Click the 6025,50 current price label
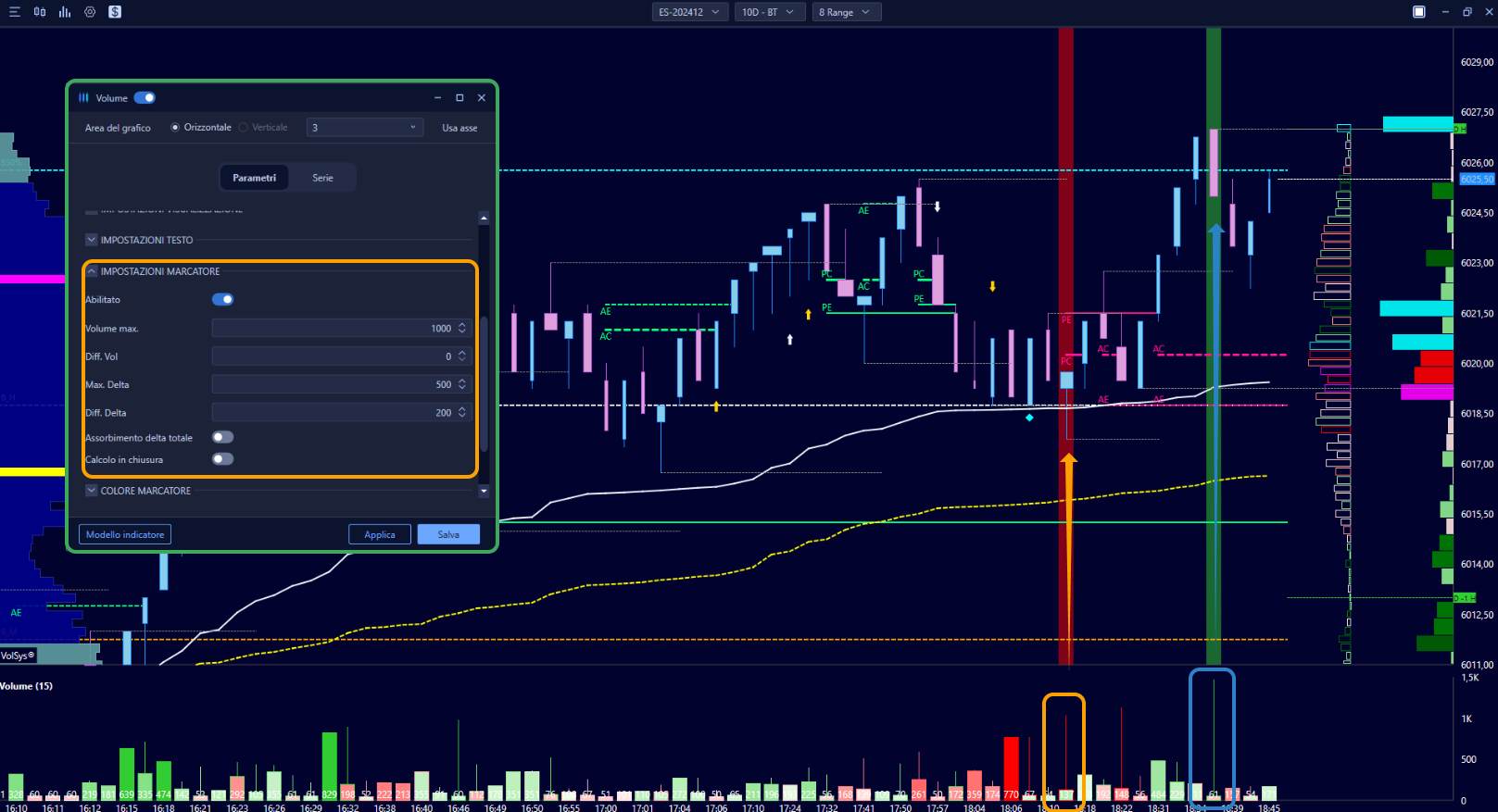The height and width of the screenshot is (812, 1498). 1477,179
